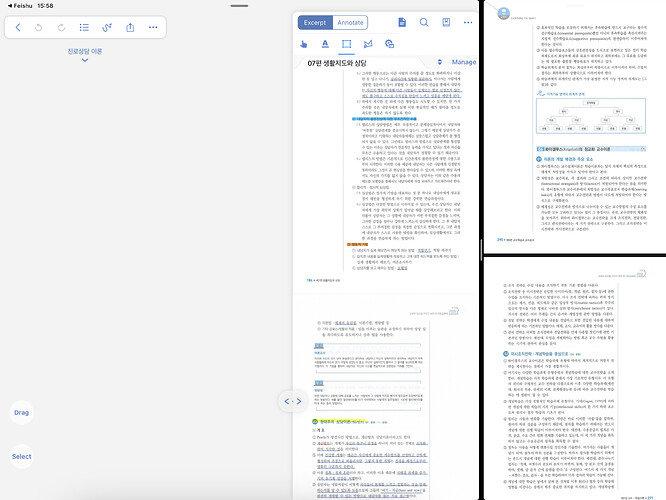
Task: Click the bookmark icon
Action: [446, 23]
